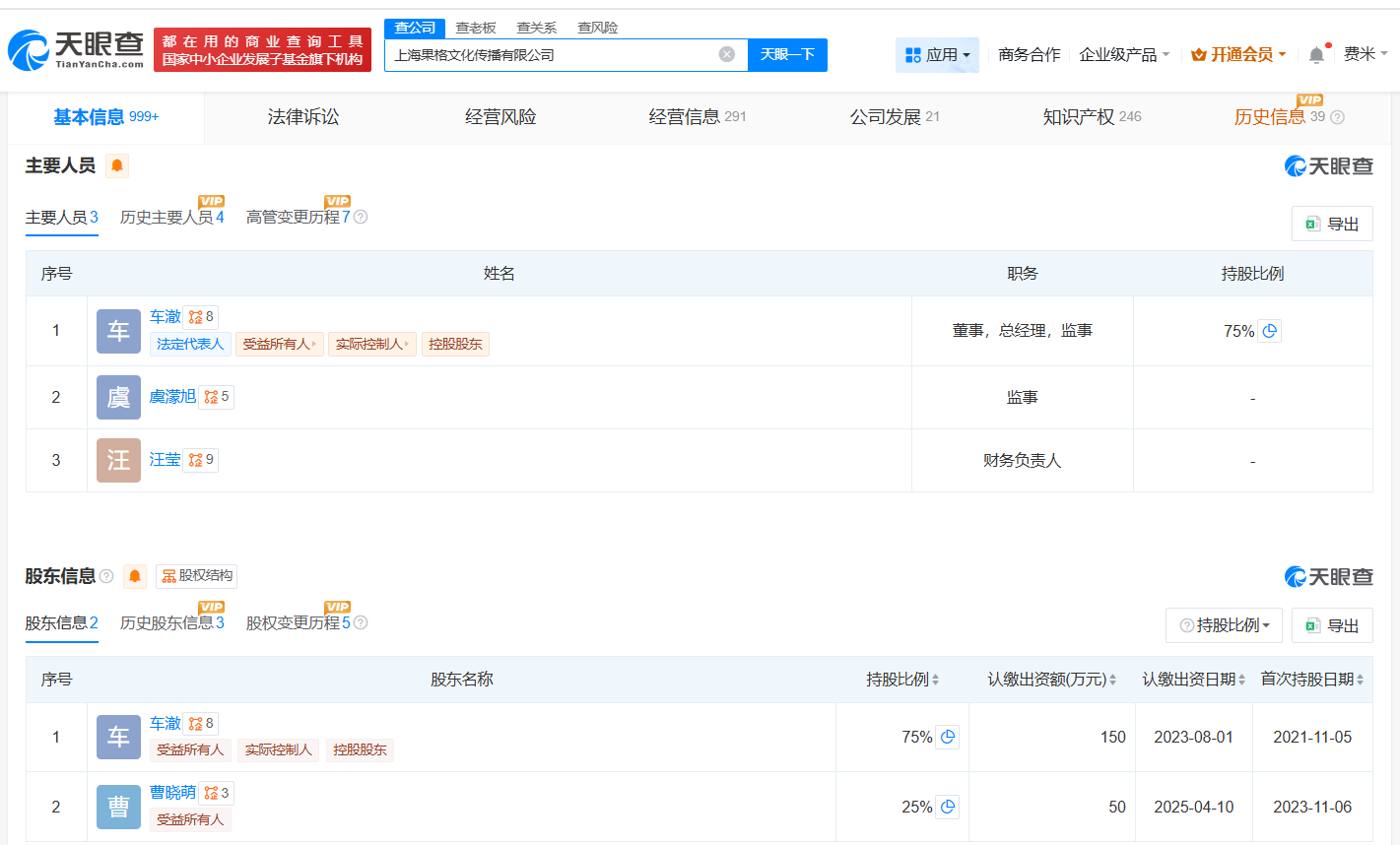1400x845 pixels.
Task: Click the top-right notification bell icon
Action: (1314, 54)
